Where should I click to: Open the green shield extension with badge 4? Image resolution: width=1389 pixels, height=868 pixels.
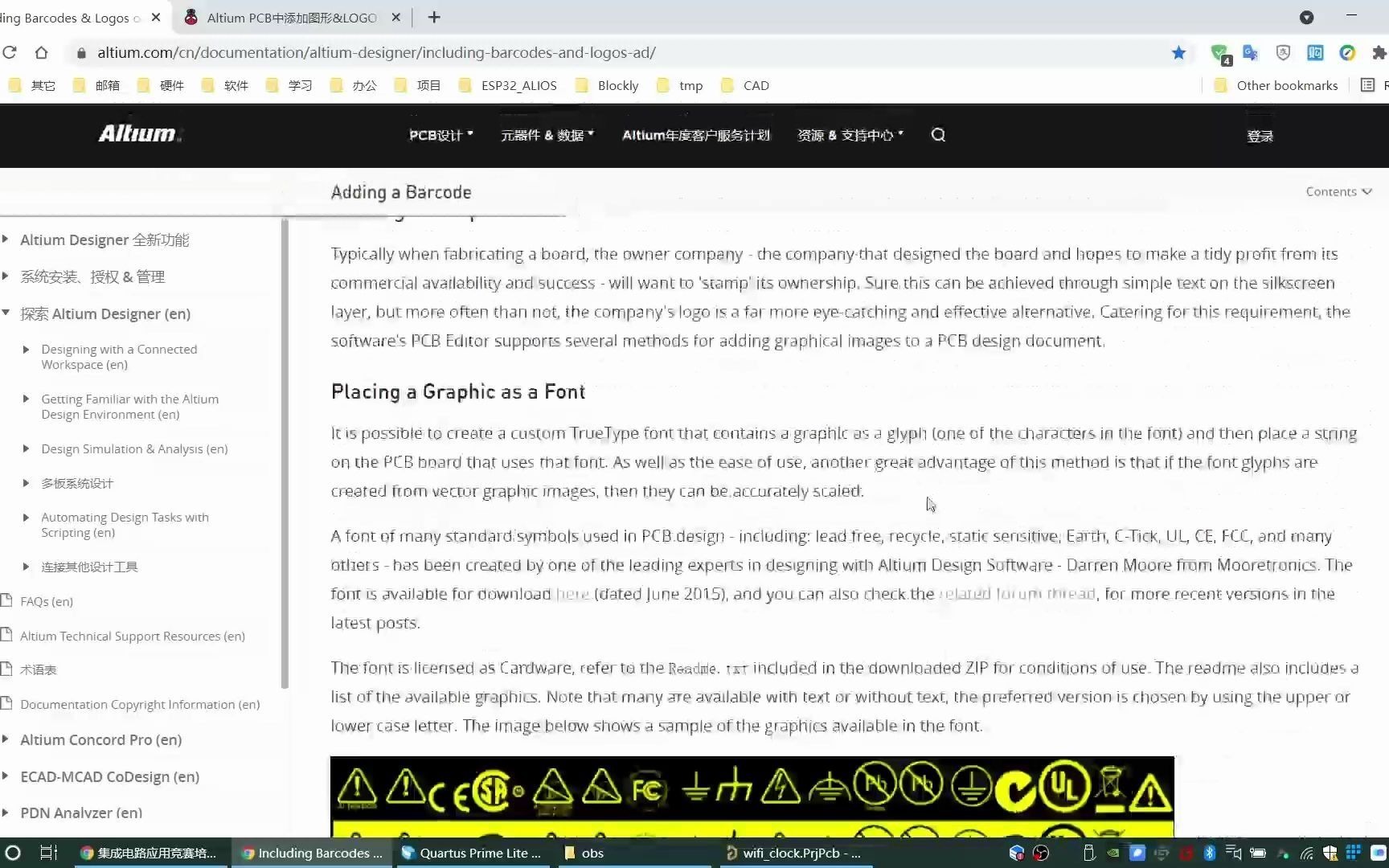[1220, 54]
